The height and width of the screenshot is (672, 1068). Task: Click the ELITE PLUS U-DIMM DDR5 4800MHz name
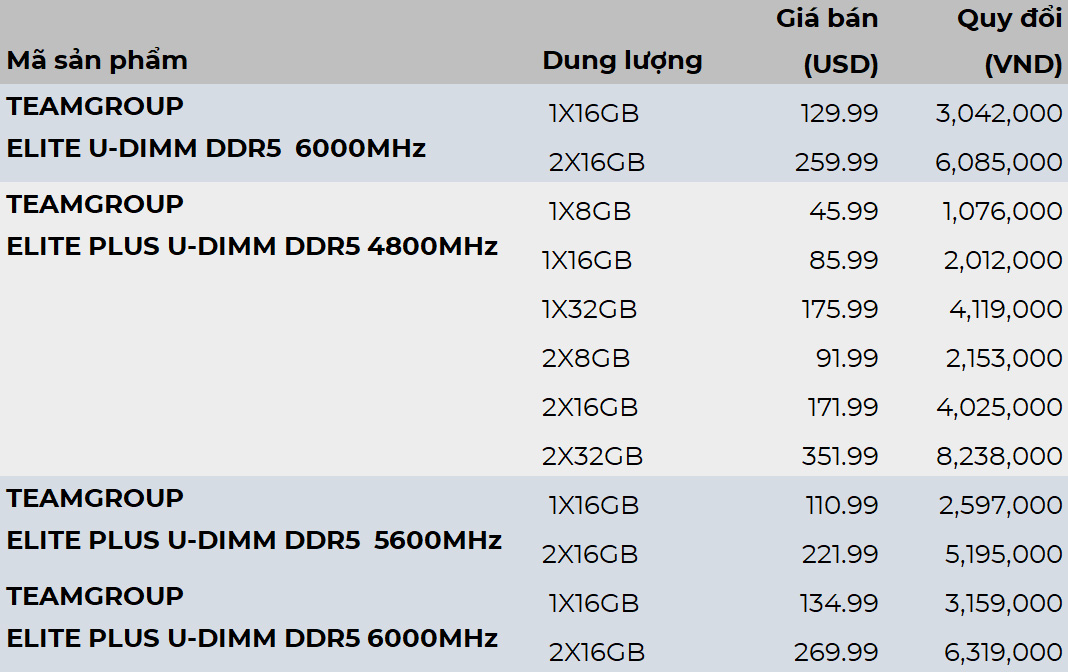(x=252, y=246)
